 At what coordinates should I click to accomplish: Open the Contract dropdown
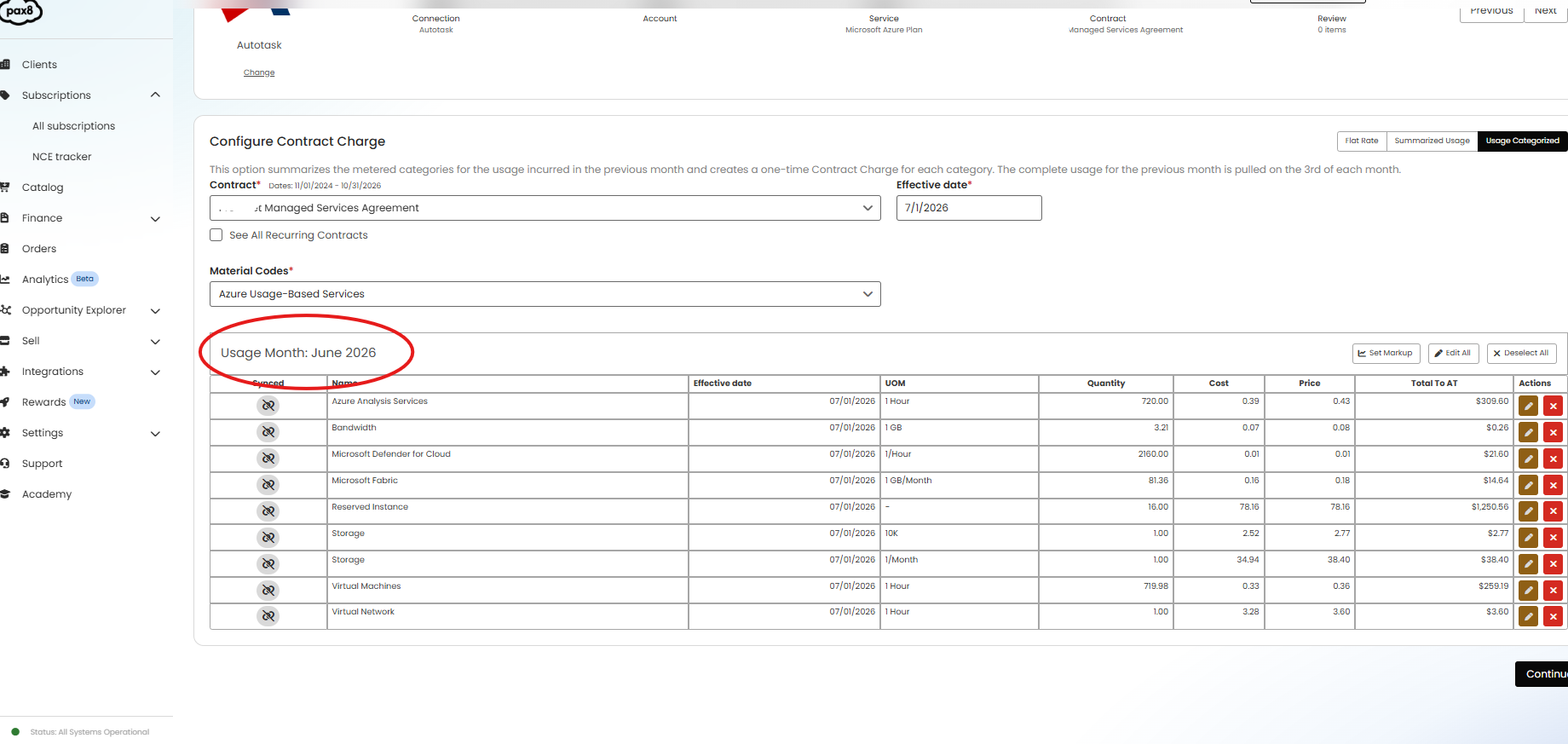[545, 208]
